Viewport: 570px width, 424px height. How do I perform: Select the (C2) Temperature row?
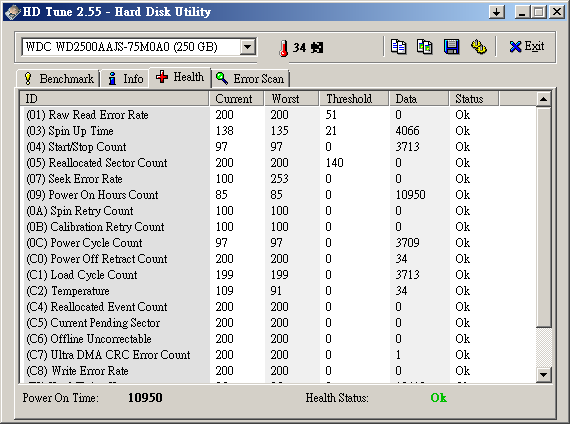click(278, 291)
